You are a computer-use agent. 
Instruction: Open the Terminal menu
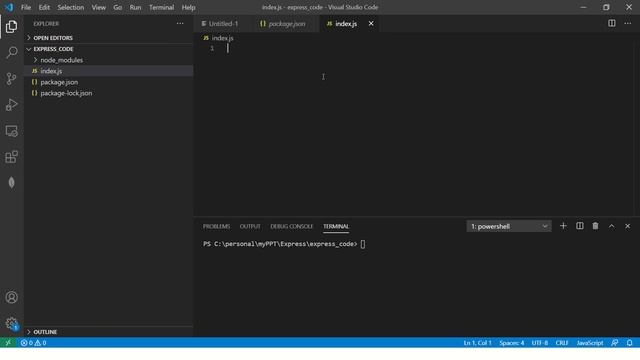click(x=161, y=7)
